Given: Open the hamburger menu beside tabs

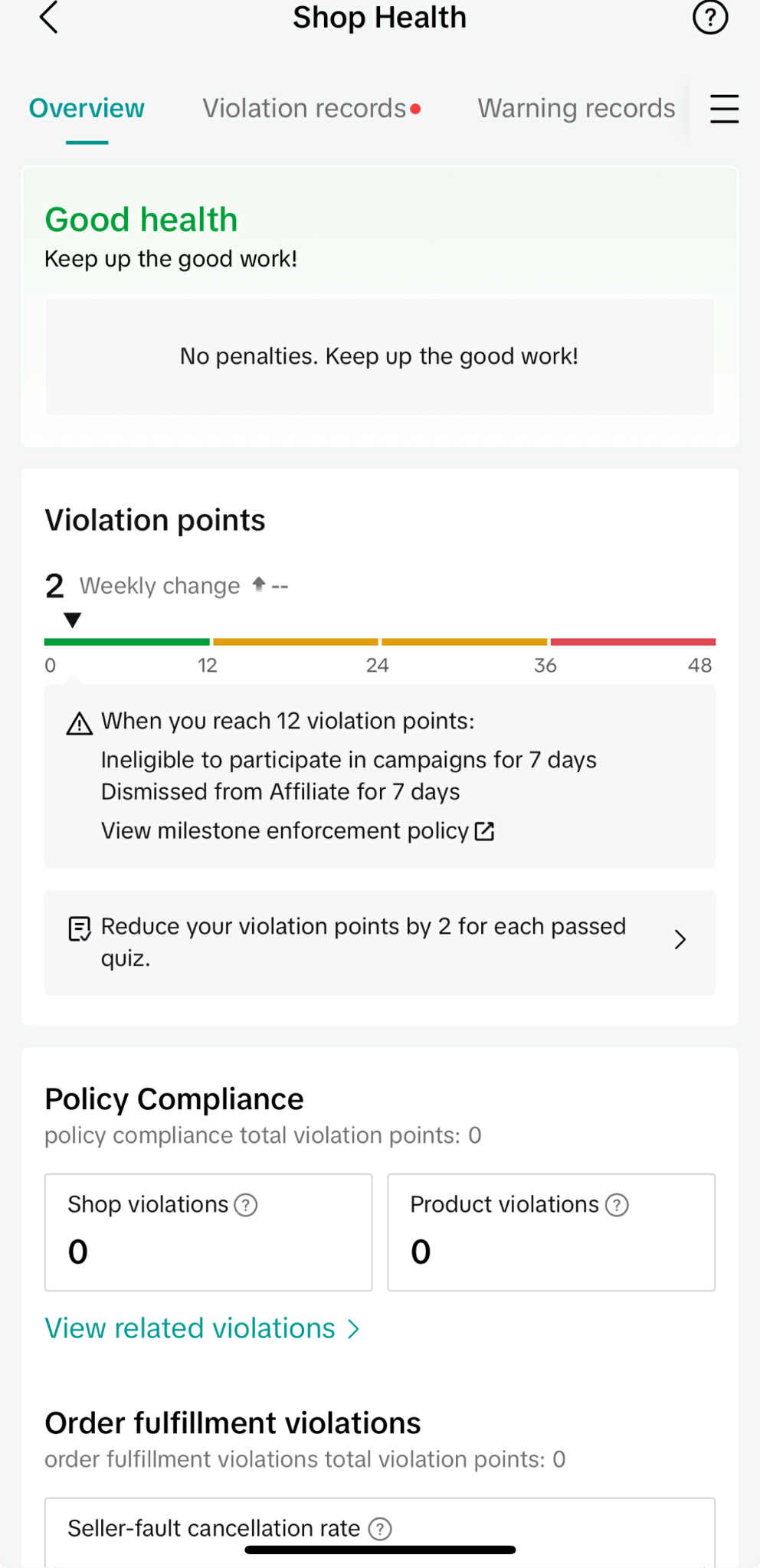Looking at the screenshot, I should coord(723,109).
